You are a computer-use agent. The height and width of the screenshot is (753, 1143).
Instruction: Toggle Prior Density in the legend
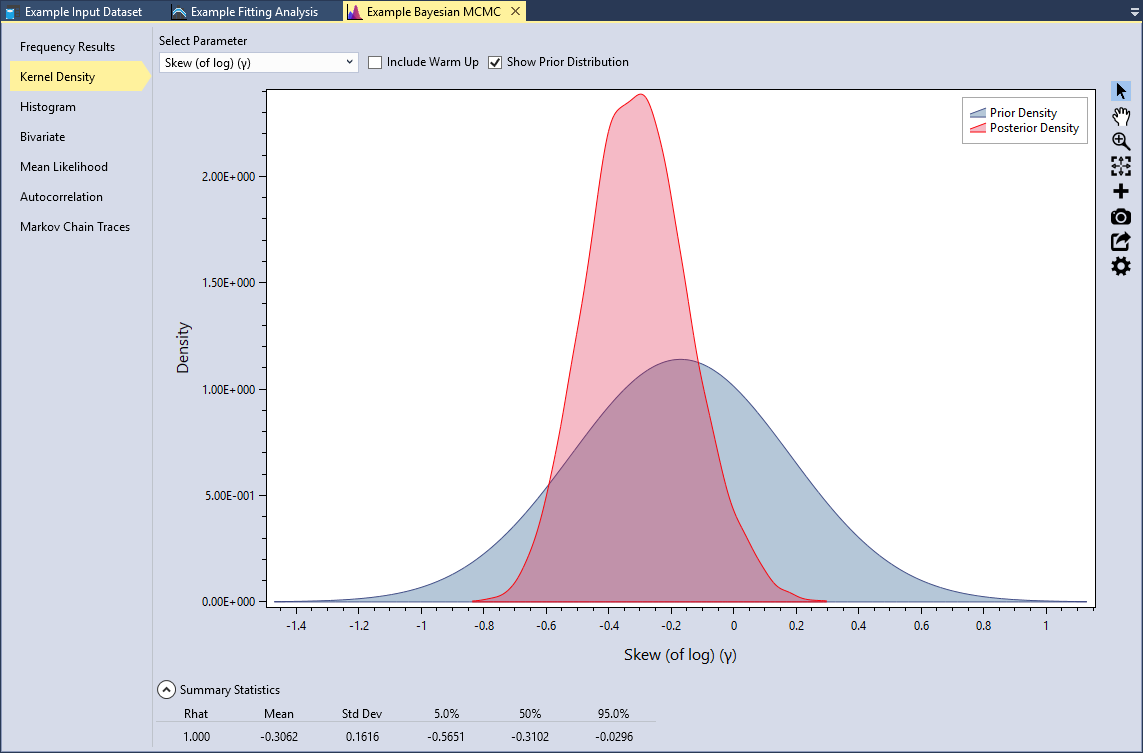[x=976, y=112]
